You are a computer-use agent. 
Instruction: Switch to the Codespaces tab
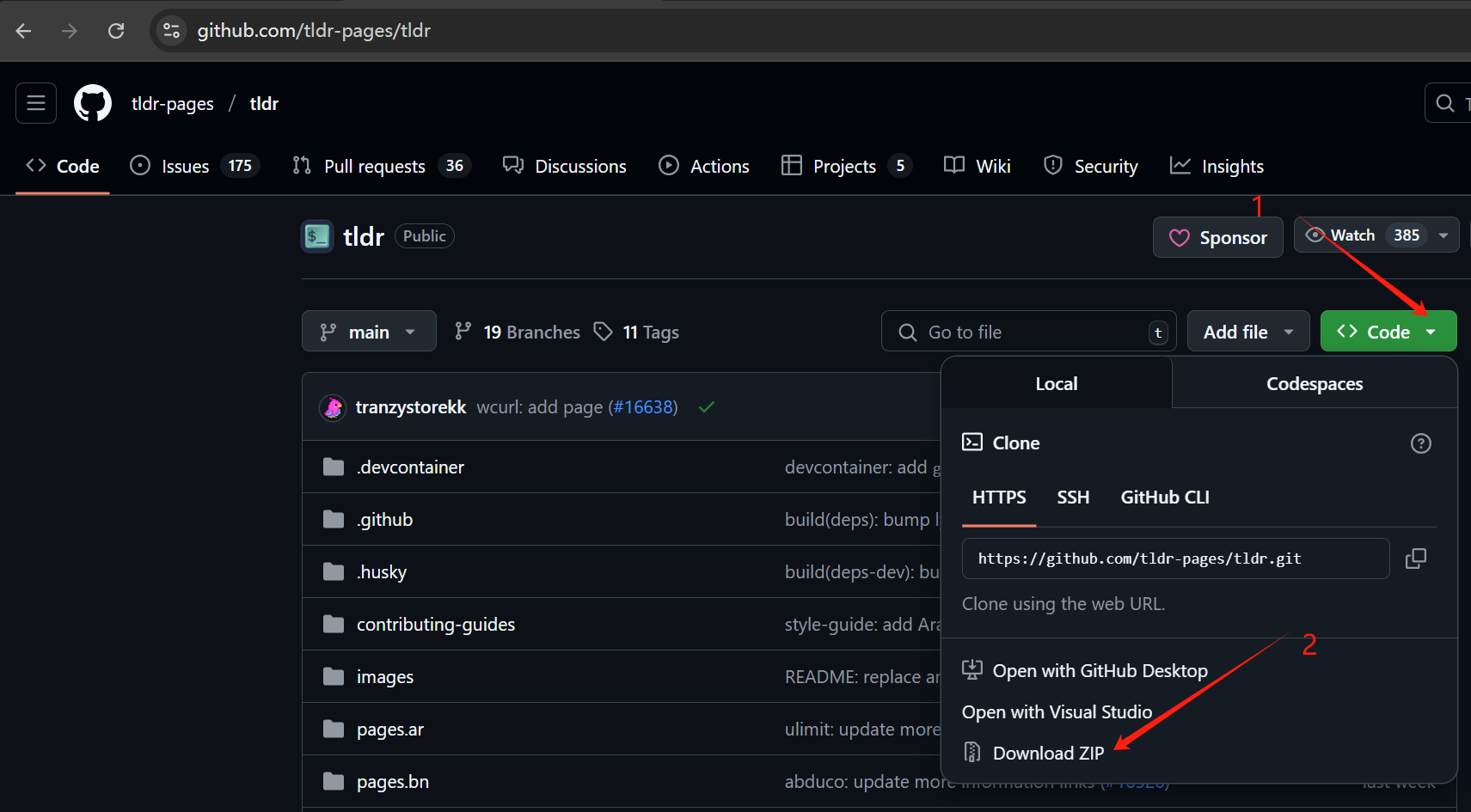(1315, 383)
